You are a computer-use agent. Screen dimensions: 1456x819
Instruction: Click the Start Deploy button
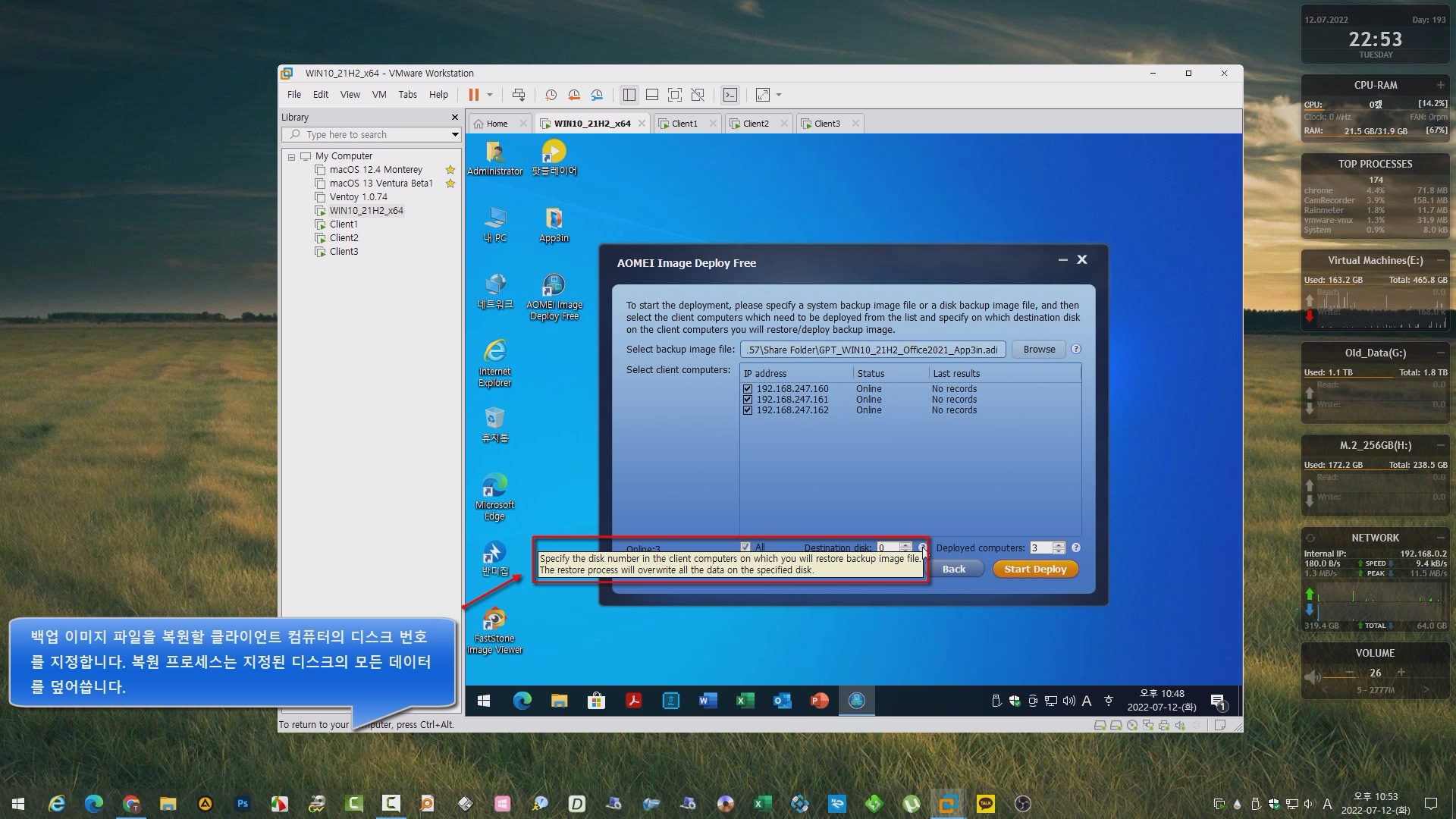click(1035, 570)
